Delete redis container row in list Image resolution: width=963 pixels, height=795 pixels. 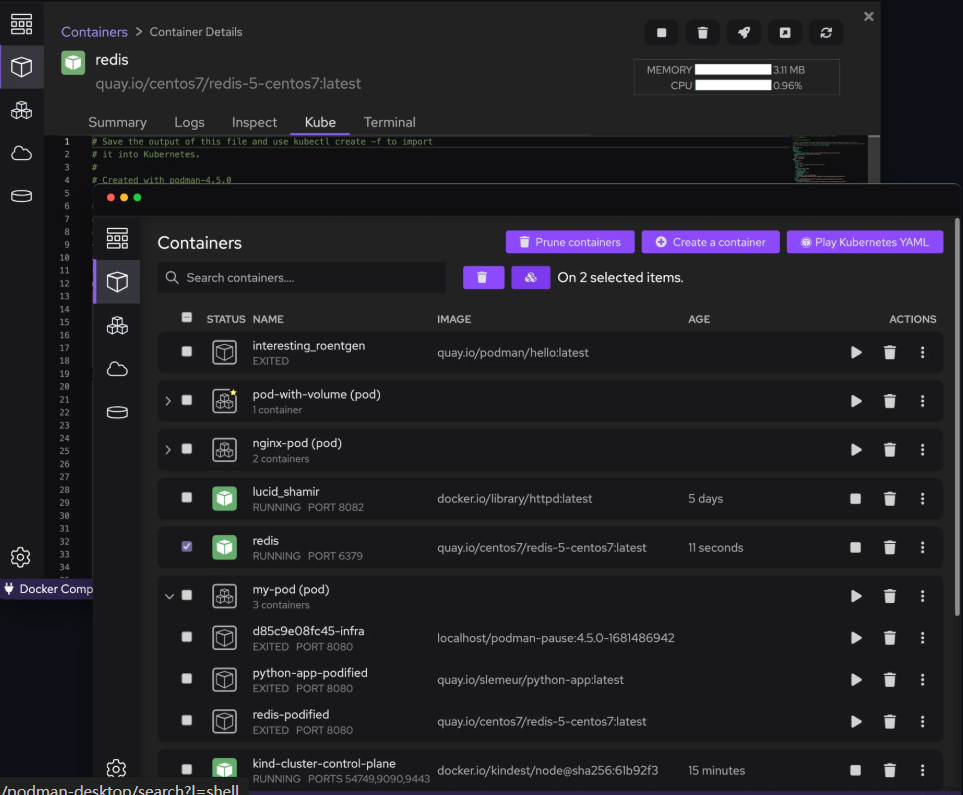pyautogui.click(x=889, y=547)
